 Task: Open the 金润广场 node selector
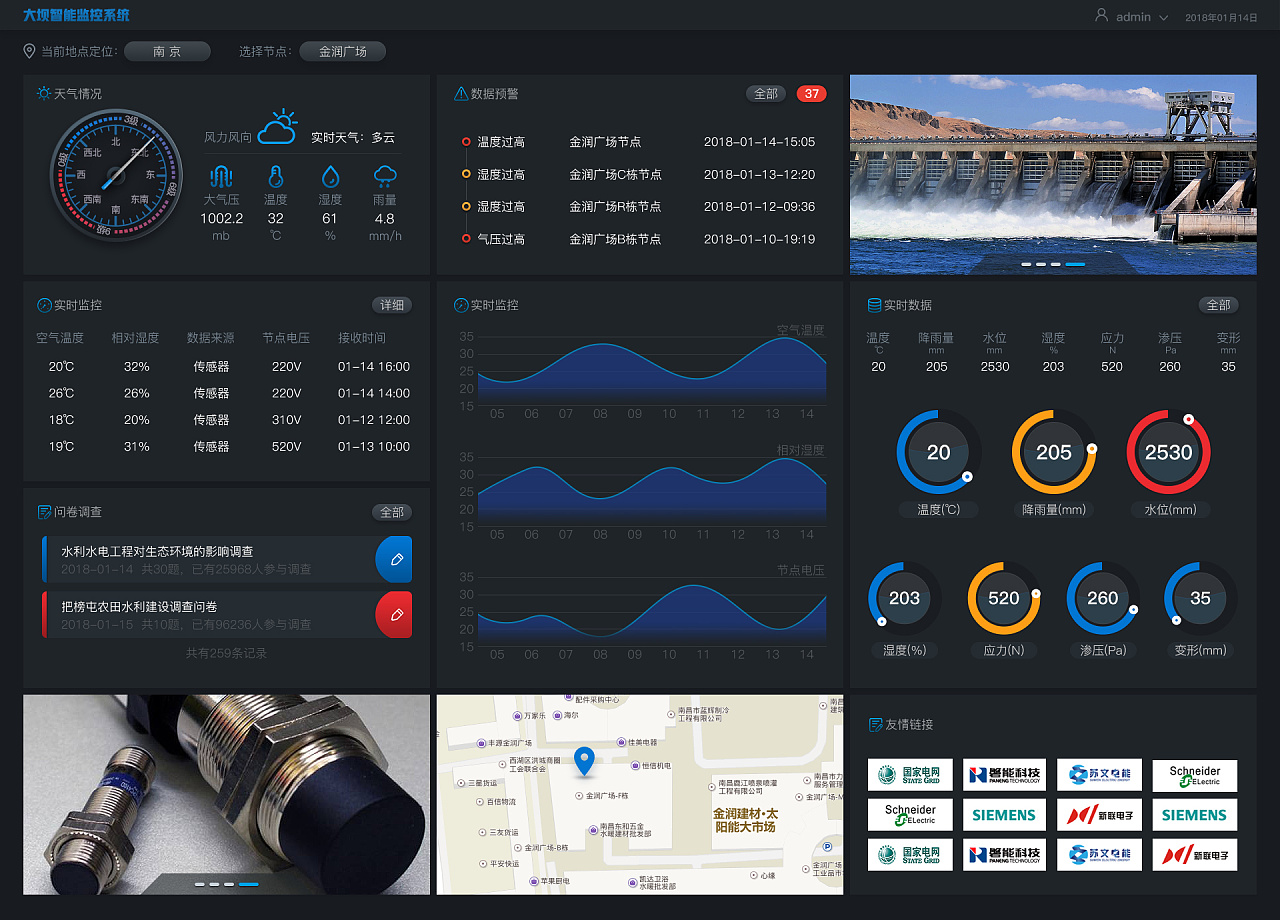[x=342, y=51]
